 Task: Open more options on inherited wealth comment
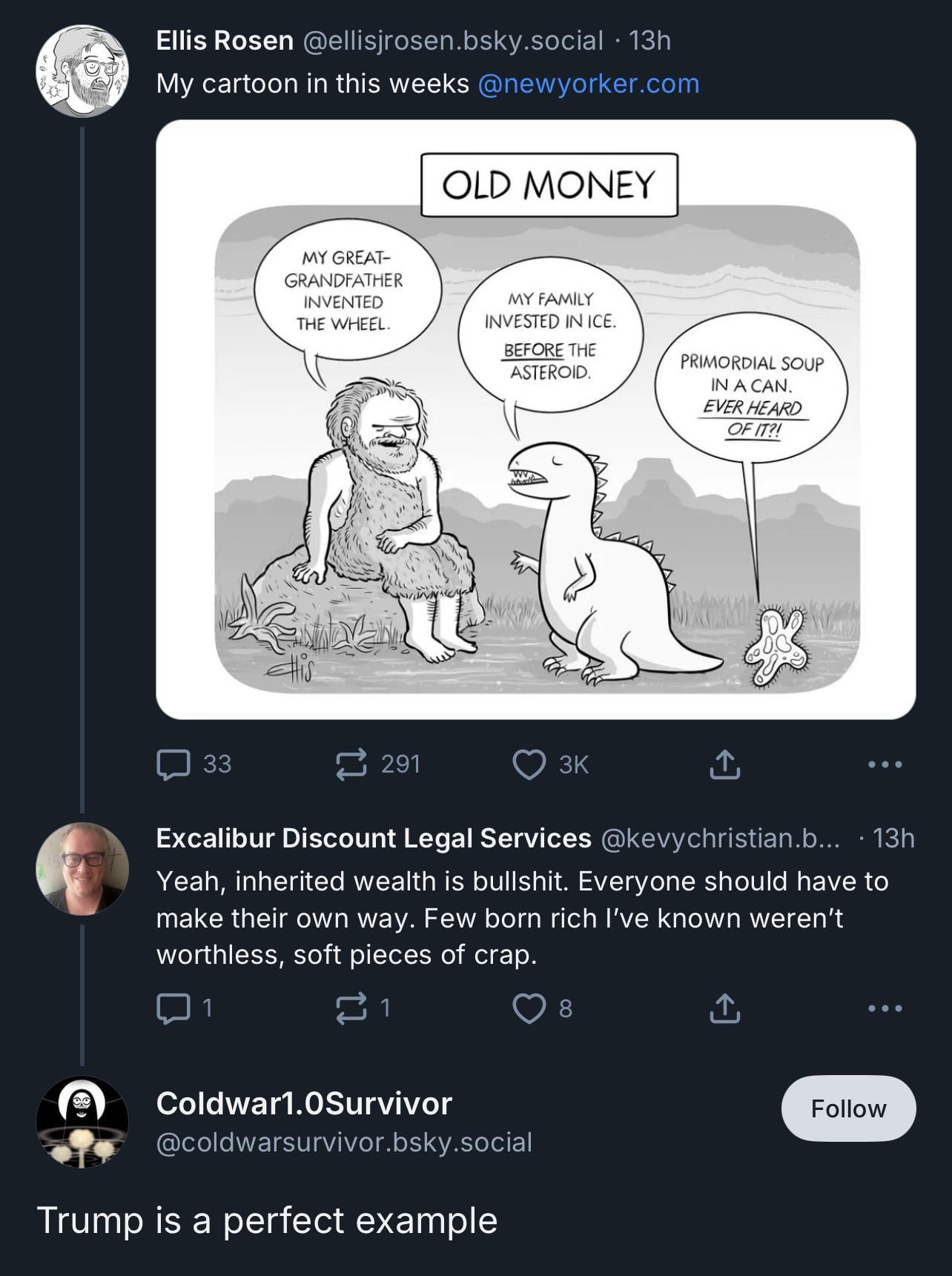(x=885, y=1008)
